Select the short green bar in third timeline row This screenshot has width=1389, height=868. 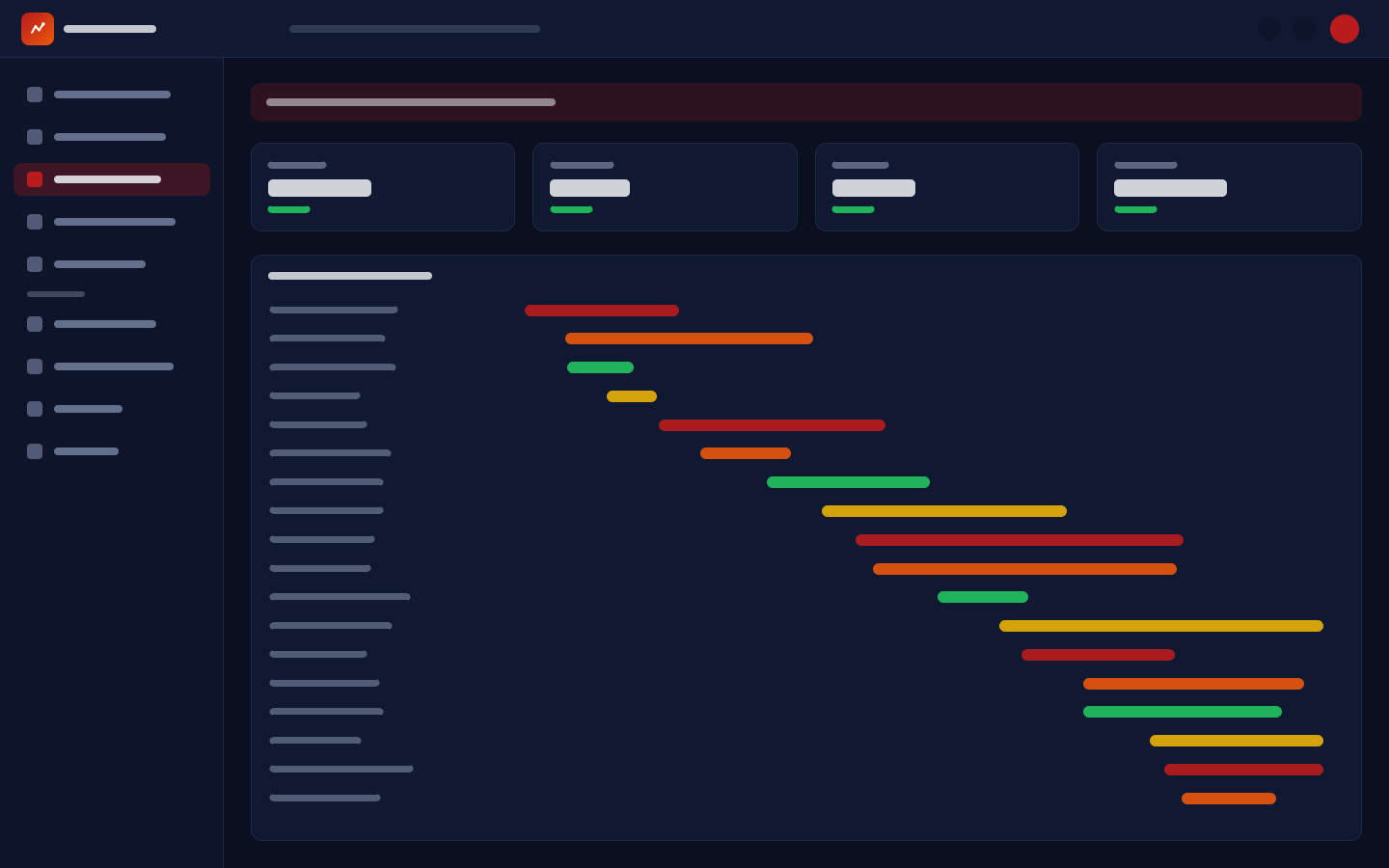tap(600, 367)
